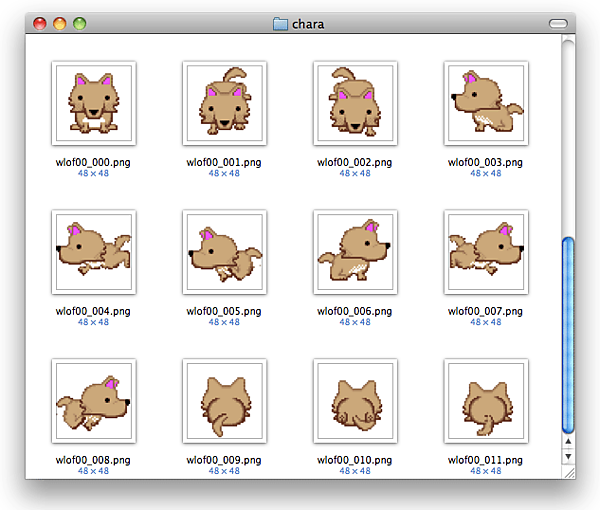The height and width of the screenshot is (510, 600).
Task: Click the wlof00_006.png filename label
Action: coord(355,311)
